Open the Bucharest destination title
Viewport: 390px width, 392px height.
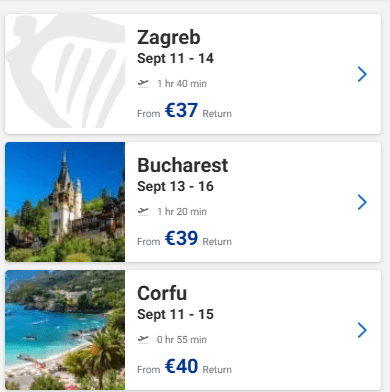point(183,165)
